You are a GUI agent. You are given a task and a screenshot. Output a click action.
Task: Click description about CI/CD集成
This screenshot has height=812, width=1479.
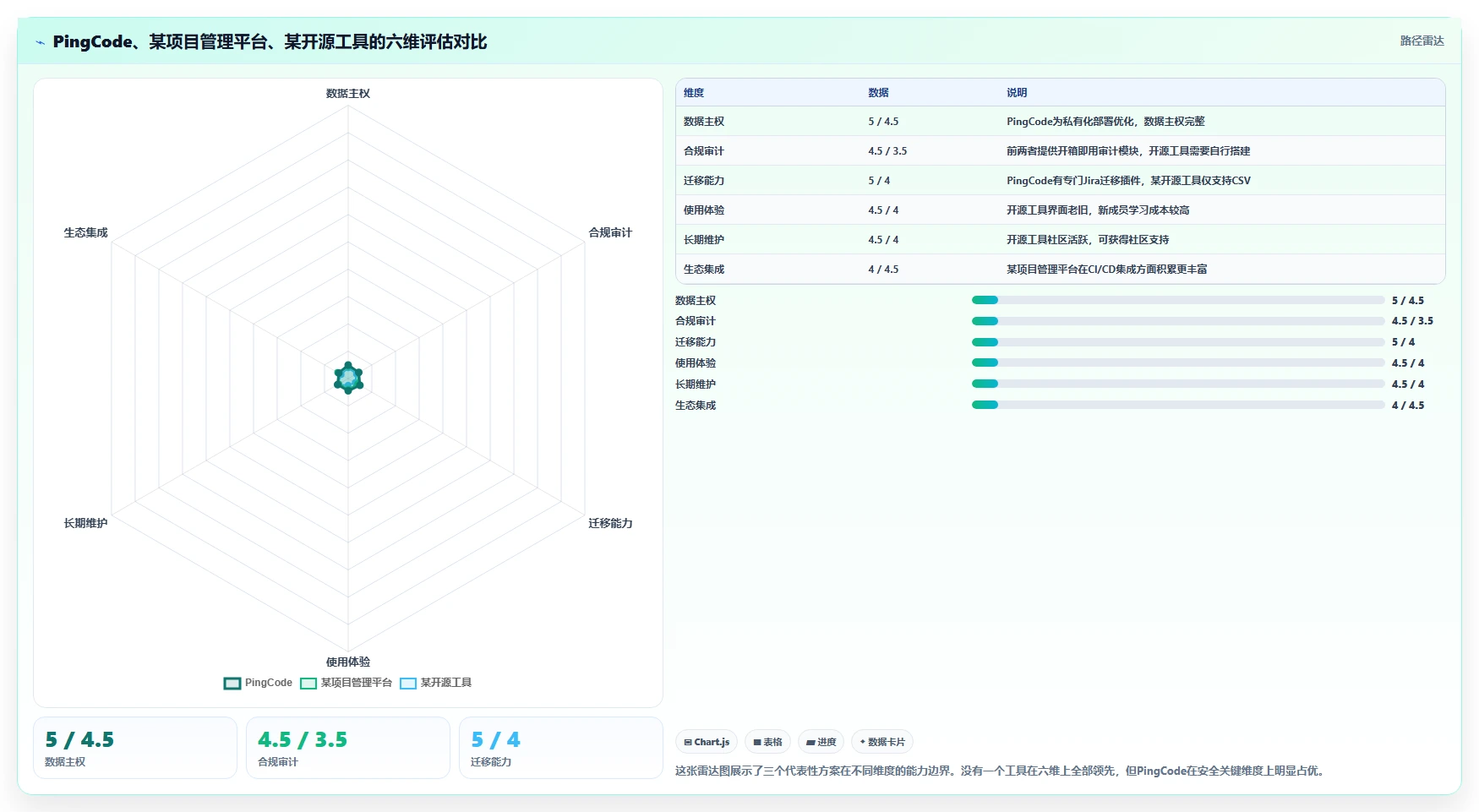(x=1106, y=270)
